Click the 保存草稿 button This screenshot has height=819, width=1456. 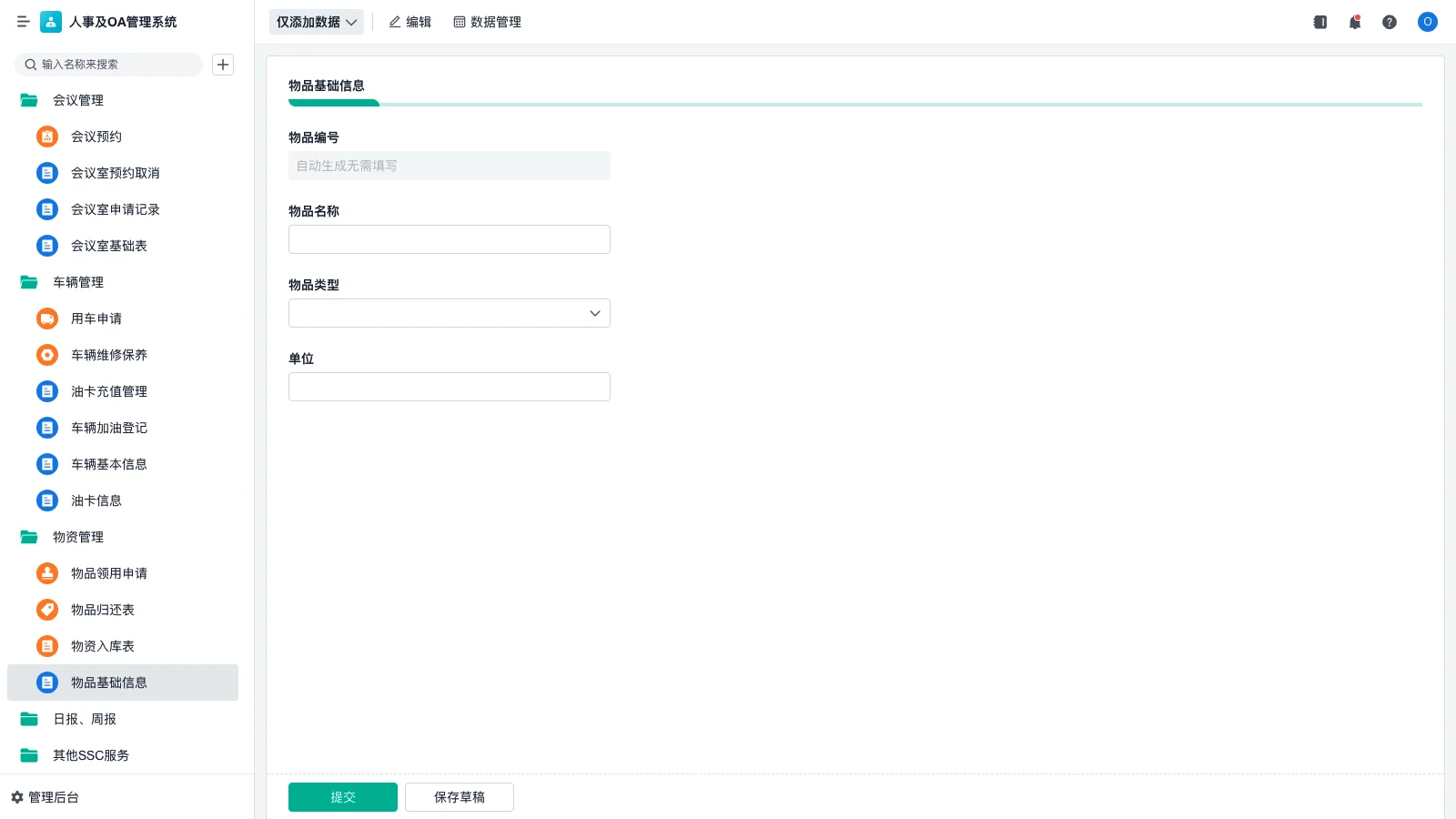459,796
